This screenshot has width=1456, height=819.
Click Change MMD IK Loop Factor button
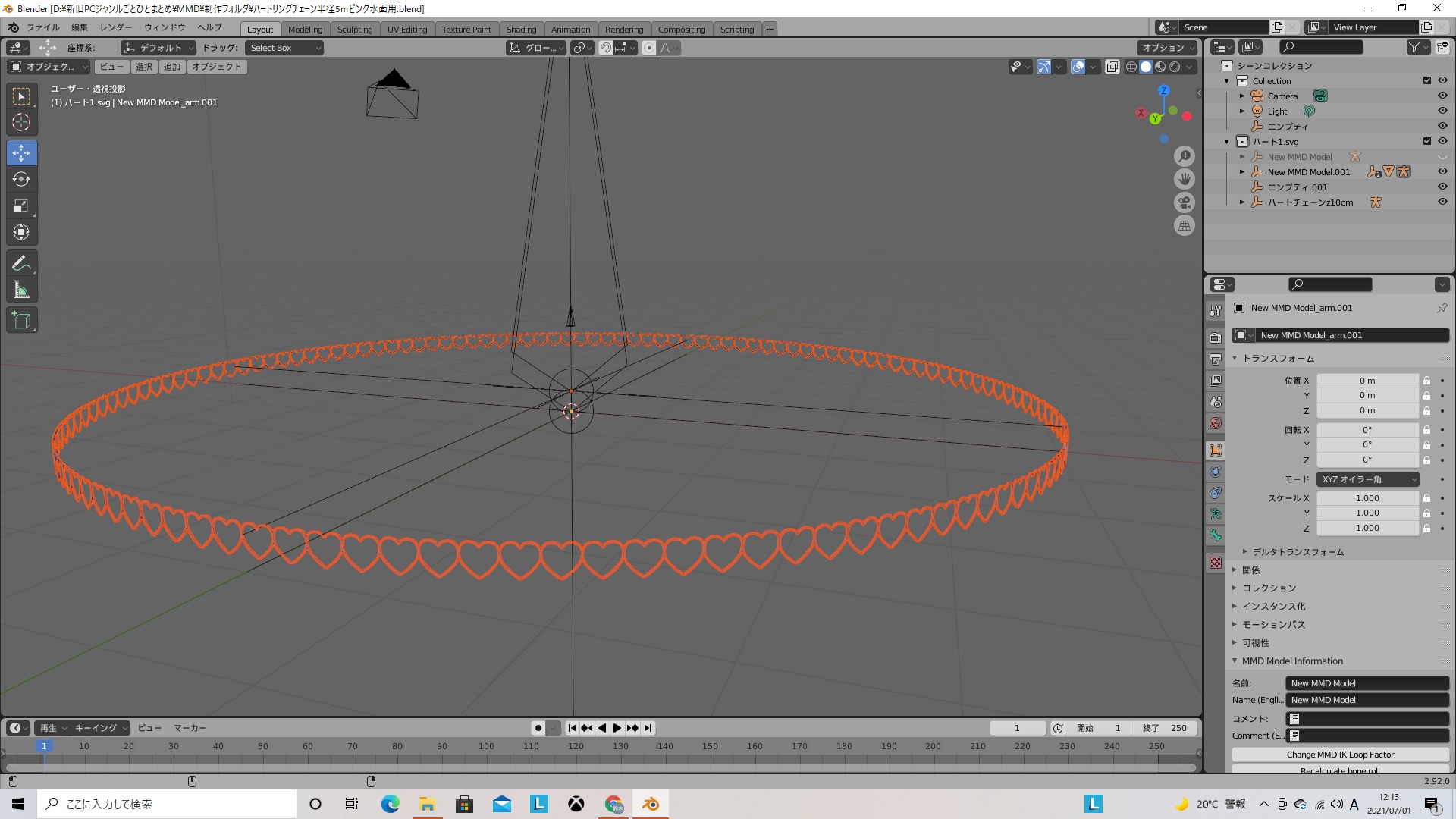pyautogui.click(x=1340, y=755)
